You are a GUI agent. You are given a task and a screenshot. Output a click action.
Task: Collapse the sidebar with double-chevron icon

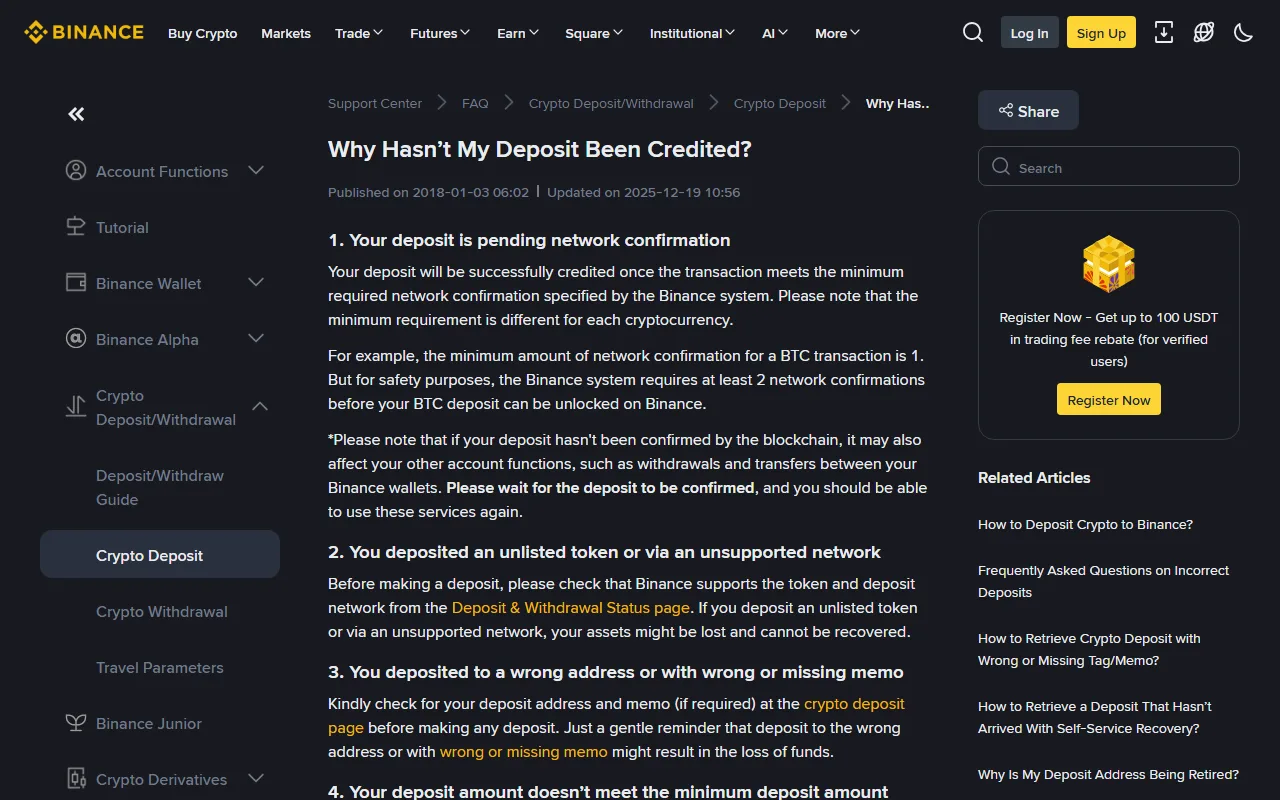[x=76, y=114]
